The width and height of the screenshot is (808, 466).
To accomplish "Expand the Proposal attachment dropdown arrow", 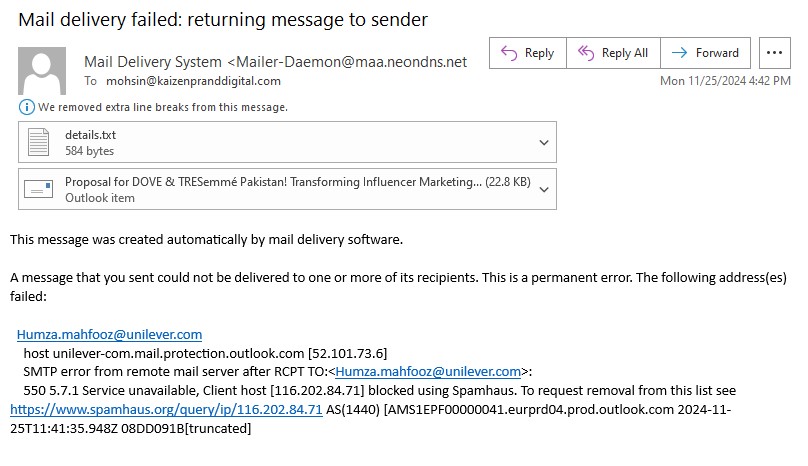I will (x=544, y=189).
